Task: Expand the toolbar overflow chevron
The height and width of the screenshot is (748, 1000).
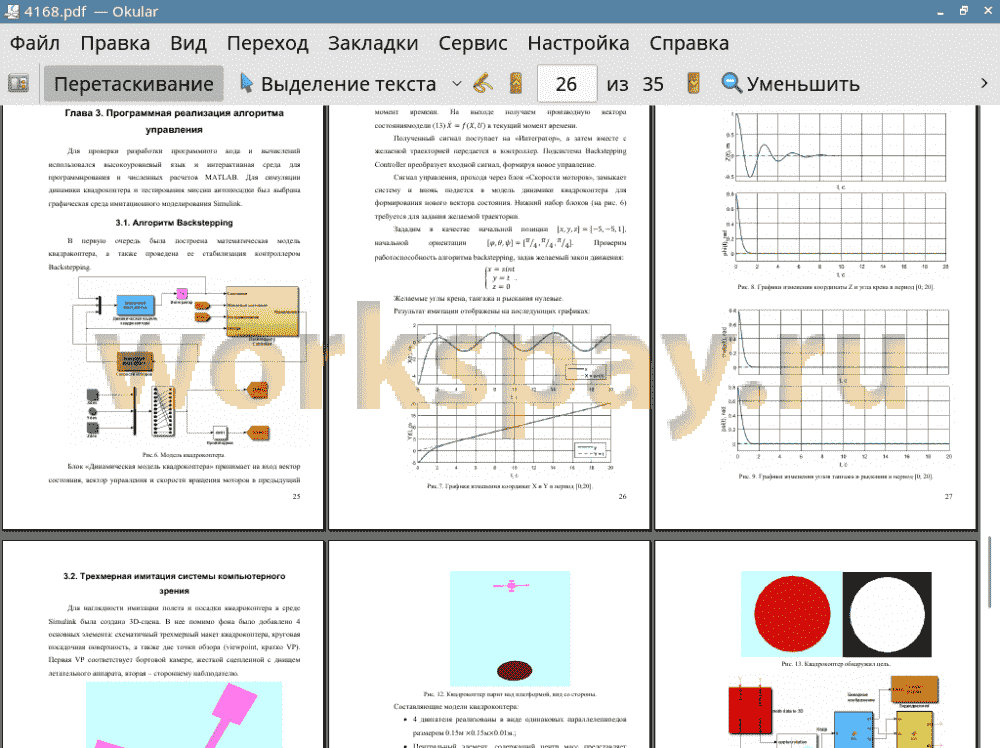Action: pos(983,84)
